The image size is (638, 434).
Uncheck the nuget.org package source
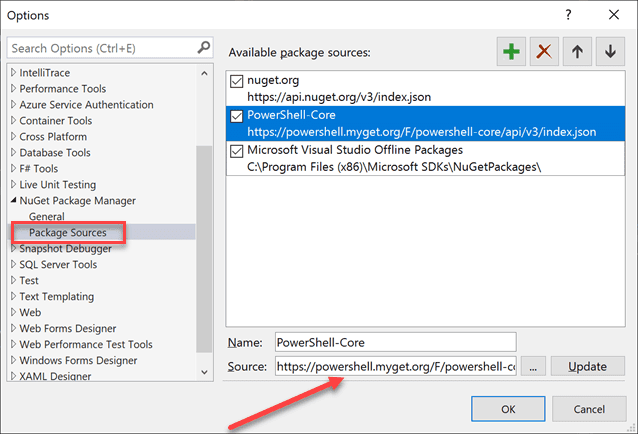(x=237, y=80)
